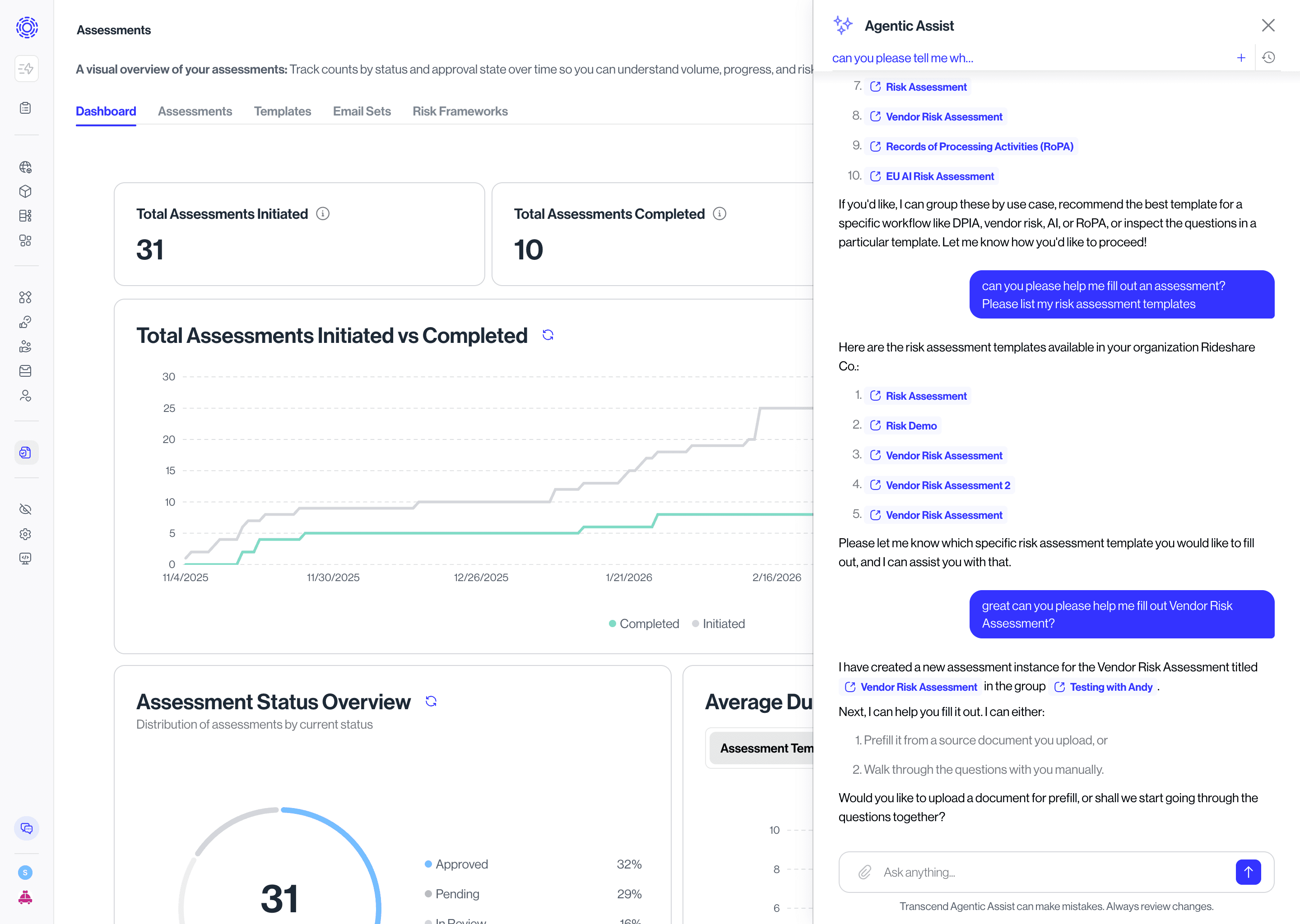The image size is (1300, 924).
Task: Click the Transcend logo in the sidebar
Action: tap(27, 27)
